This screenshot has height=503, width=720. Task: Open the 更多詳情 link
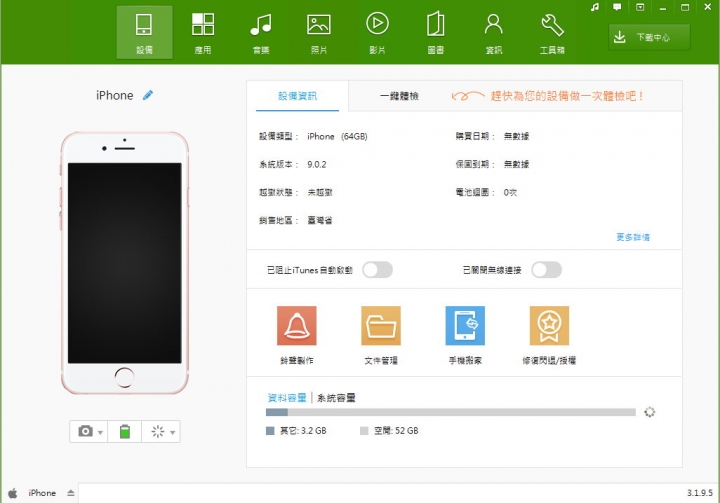click(x=633, y=237)
